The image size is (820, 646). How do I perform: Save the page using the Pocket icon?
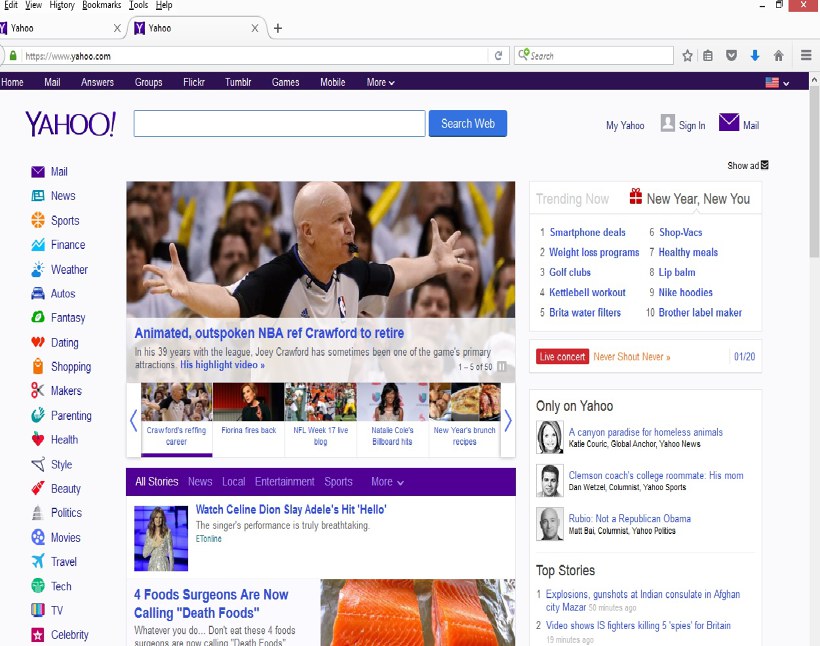[x=732, y=56]
